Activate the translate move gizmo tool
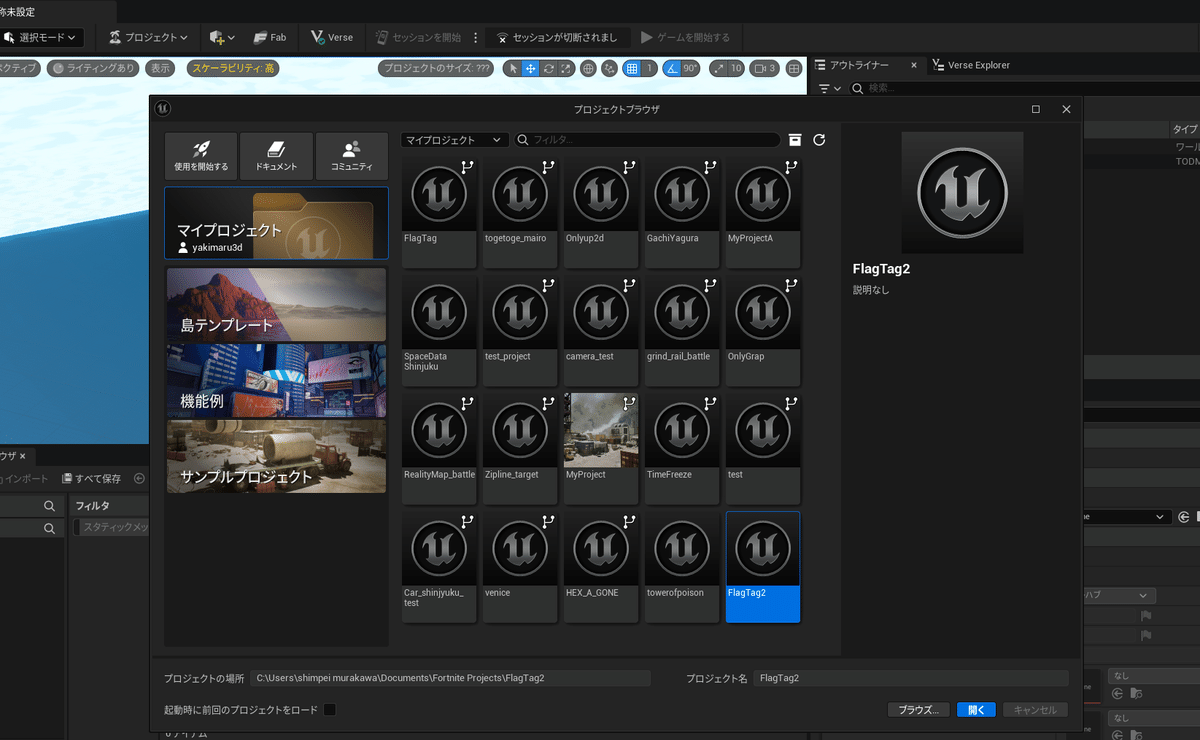This screenshot has width=1200, height=740. pyautogui.click(x=531, y=68)
